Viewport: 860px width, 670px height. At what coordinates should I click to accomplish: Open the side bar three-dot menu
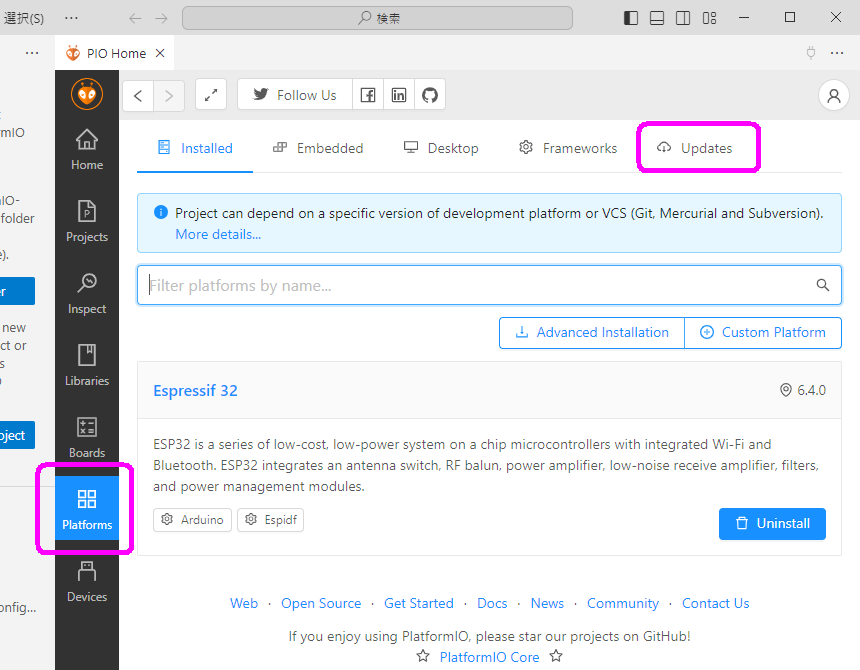click(x=32, y=53)
